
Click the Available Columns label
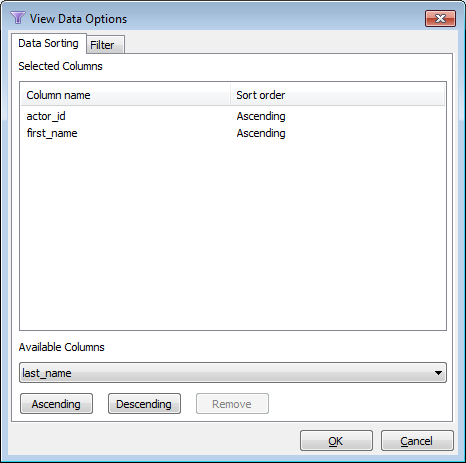pos(62,347)
